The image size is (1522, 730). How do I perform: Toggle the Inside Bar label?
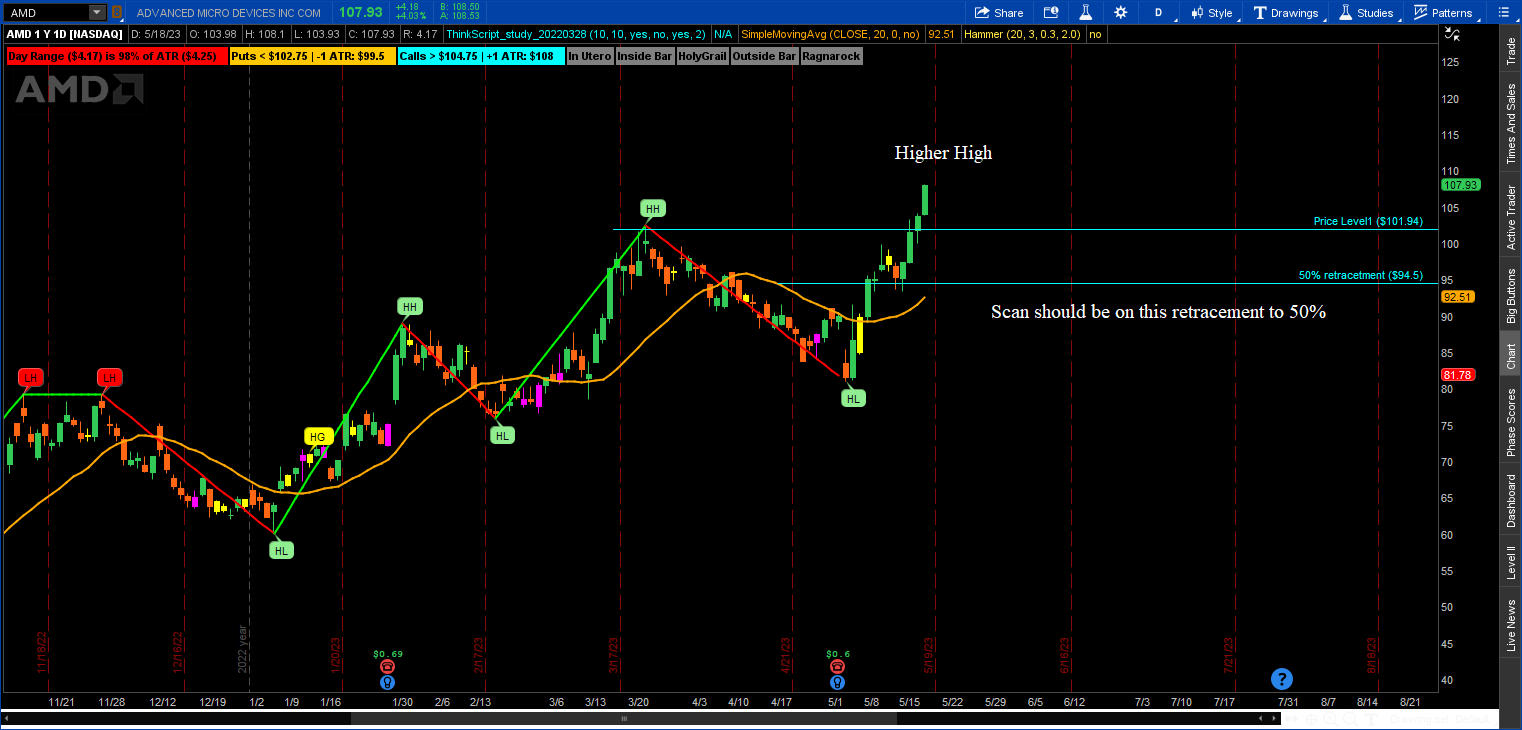(644, 56)
